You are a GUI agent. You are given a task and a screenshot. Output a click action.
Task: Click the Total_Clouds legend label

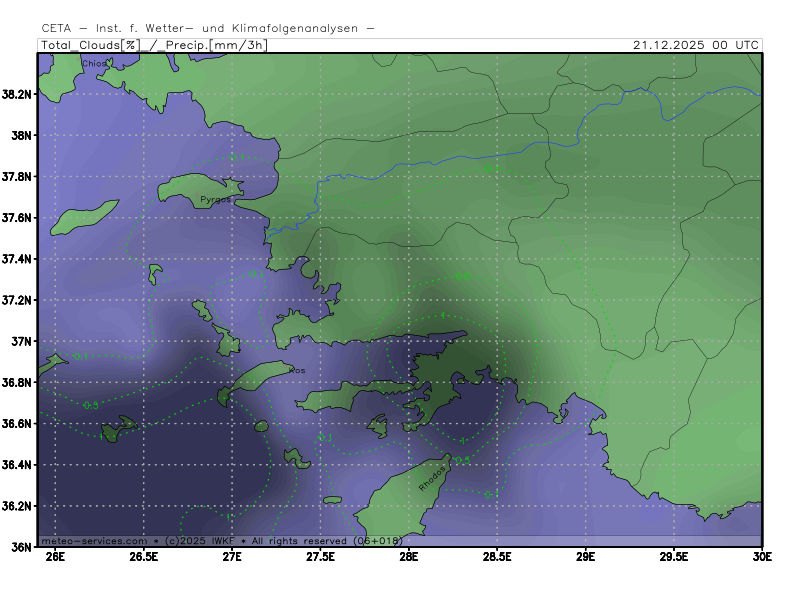tap(79, 45)
